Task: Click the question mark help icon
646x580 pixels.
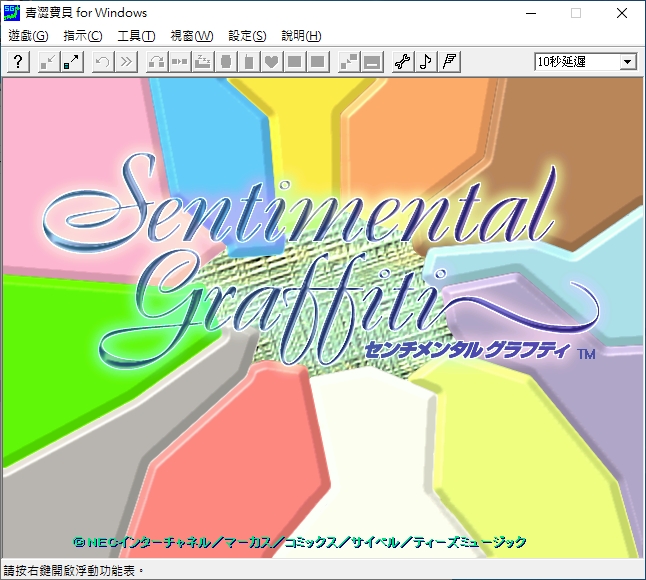Action: pyautogui.click(x=18, y=62)
